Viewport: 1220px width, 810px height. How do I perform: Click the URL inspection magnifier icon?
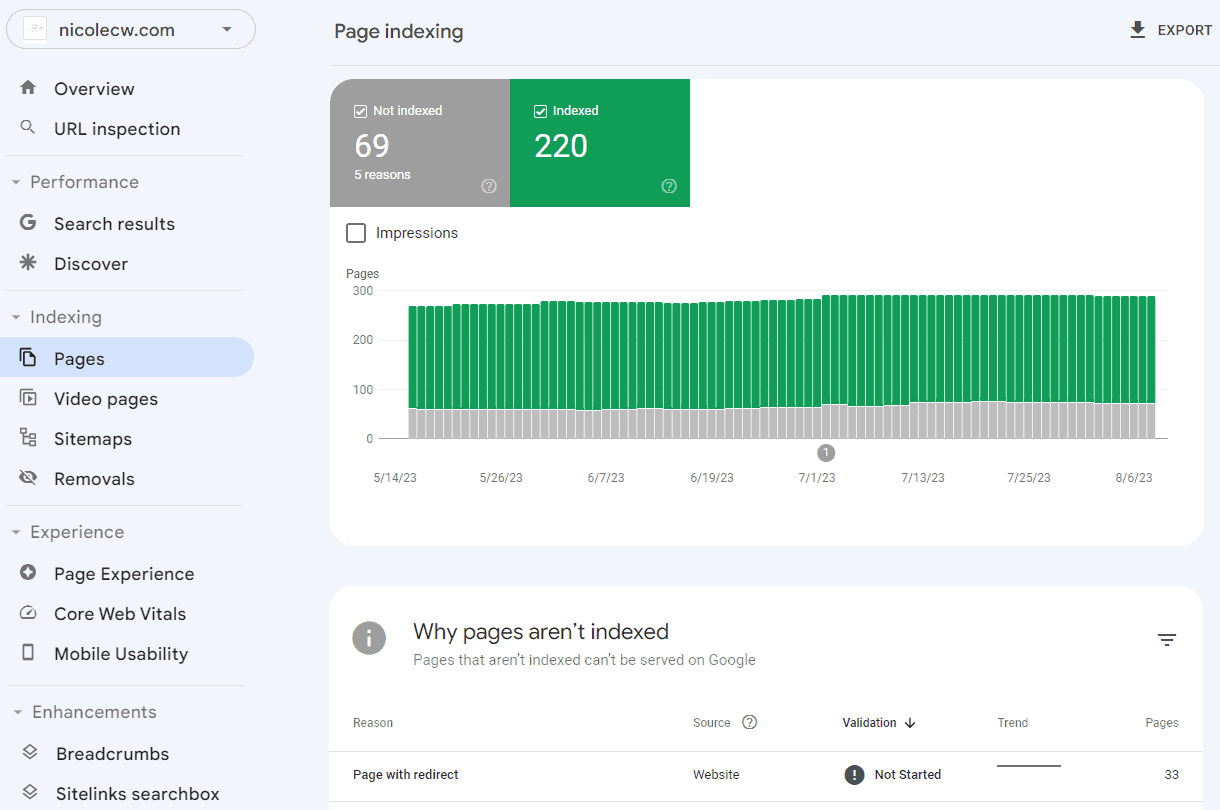(28, 128)
